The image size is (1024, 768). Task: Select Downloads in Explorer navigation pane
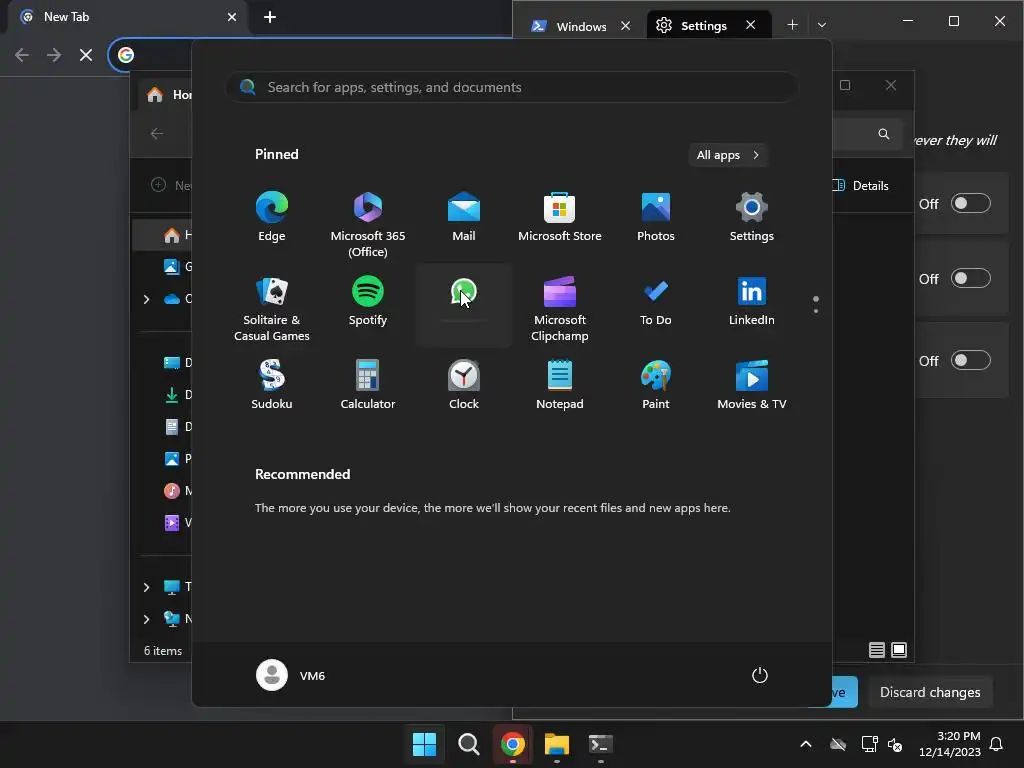[x=176, y=394]
